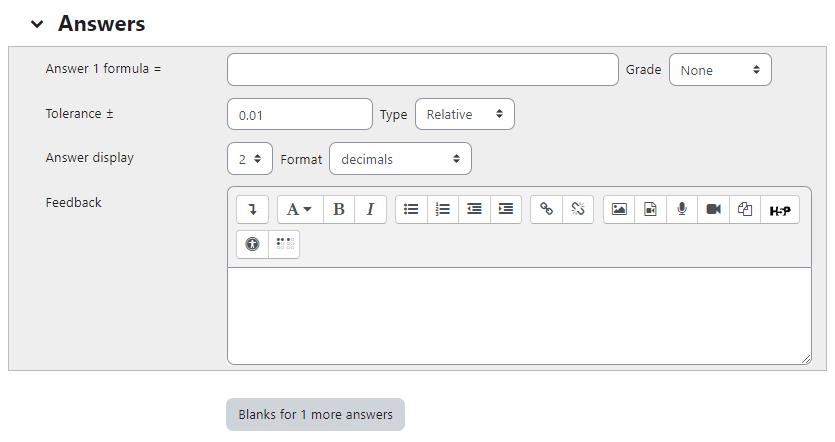Viewport: 835px width, 442px height.
Task: Toggle bold formatting in Feedback editor
Action: point(339,209)
